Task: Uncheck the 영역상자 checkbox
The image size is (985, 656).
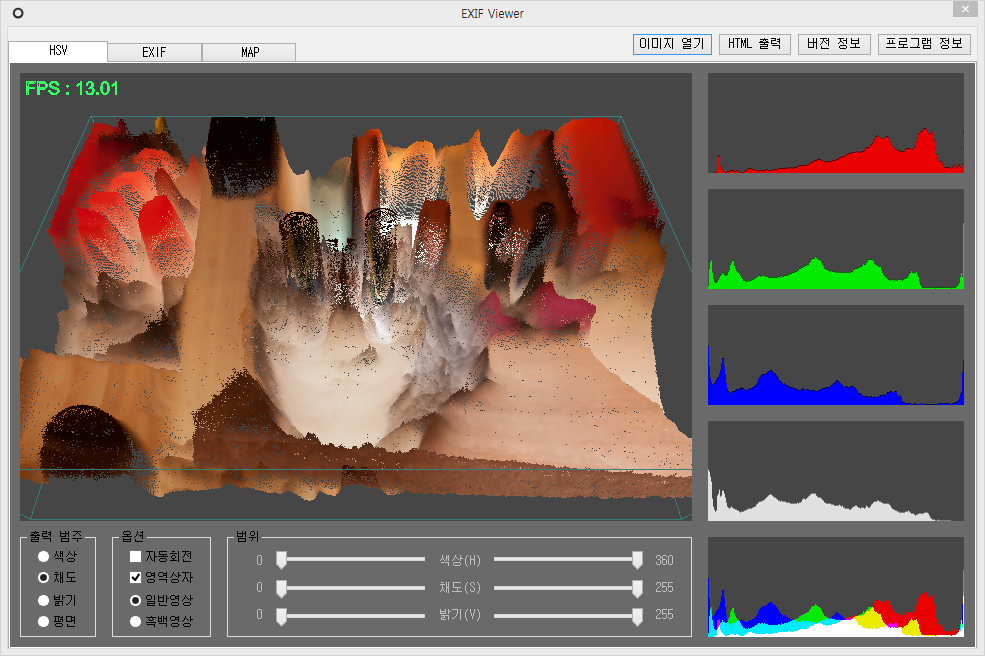Action: point(136,578)
